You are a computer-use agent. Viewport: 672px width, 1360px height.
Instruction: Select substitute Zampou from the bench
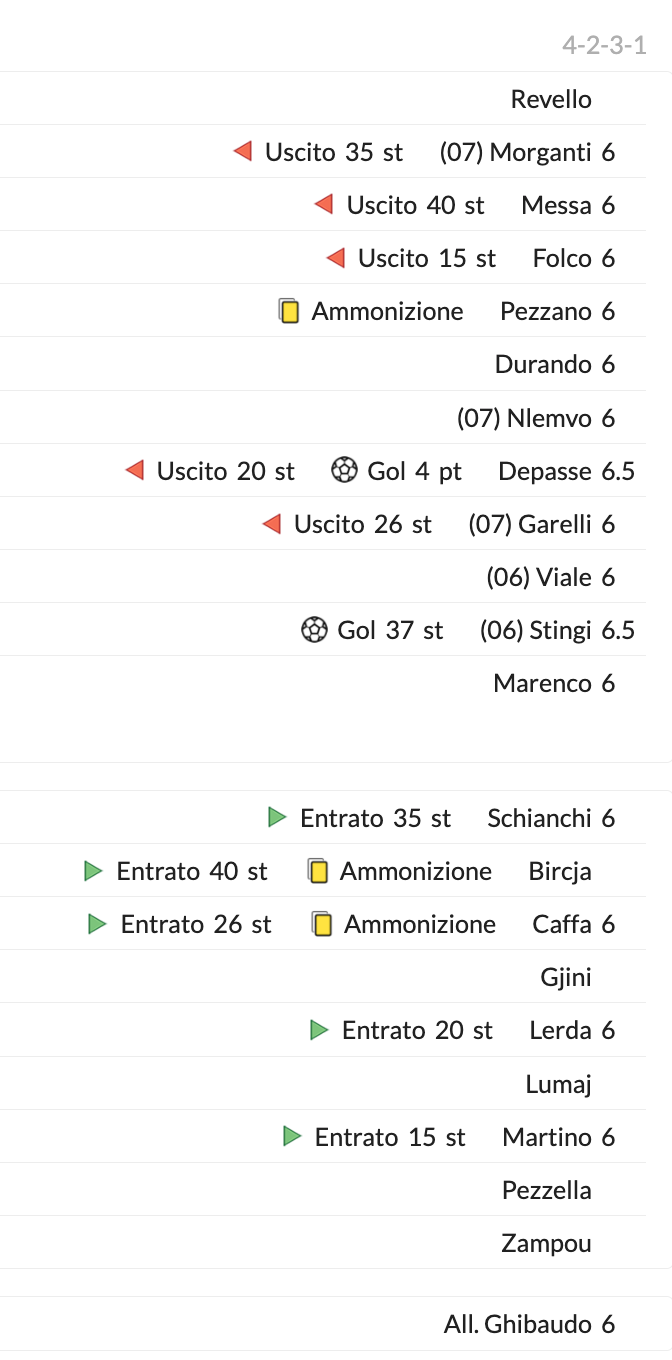coord(546,1243)
